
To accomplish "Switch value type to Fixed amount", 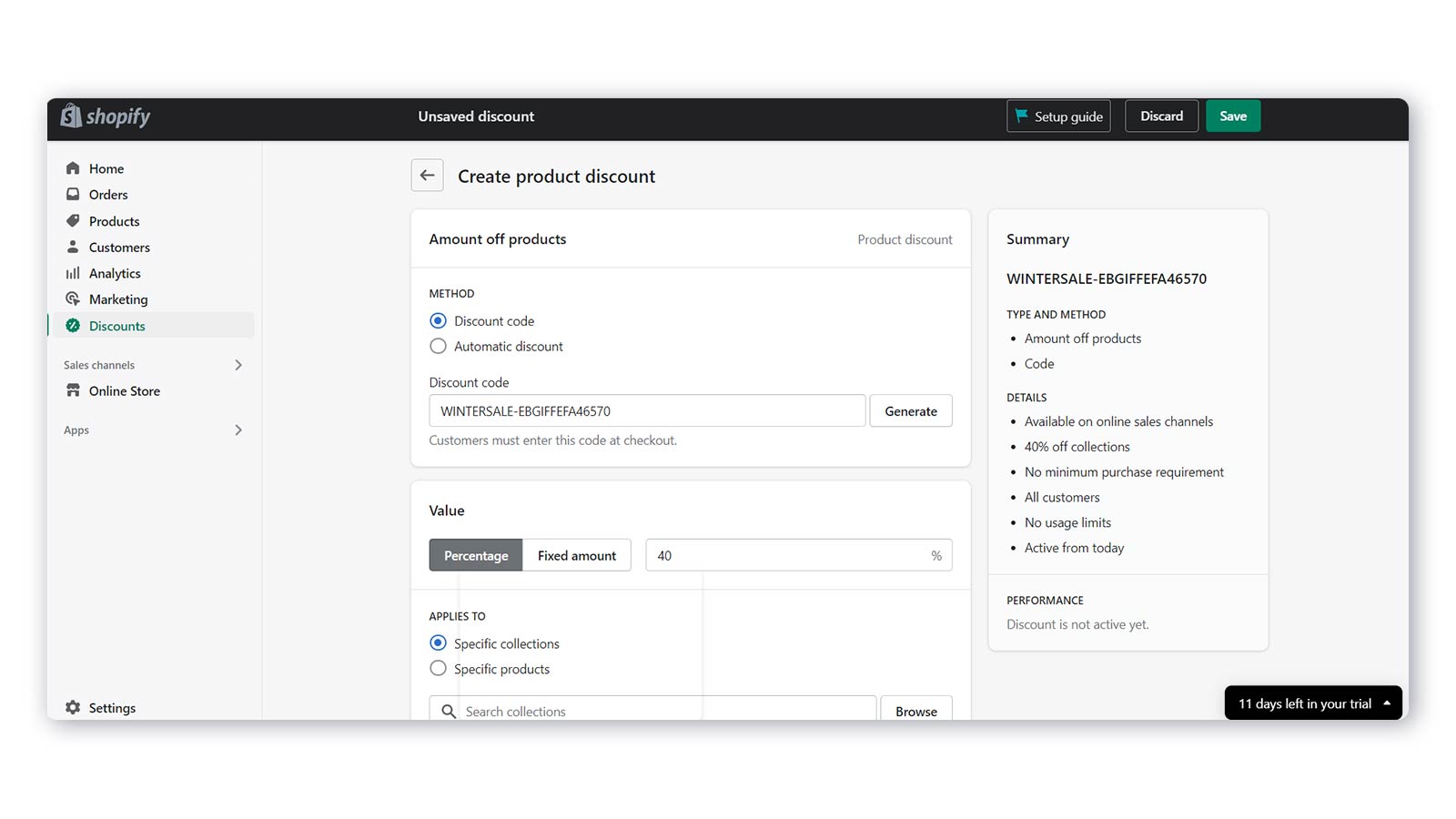I will pyautogui.click(x=577, y=555).
